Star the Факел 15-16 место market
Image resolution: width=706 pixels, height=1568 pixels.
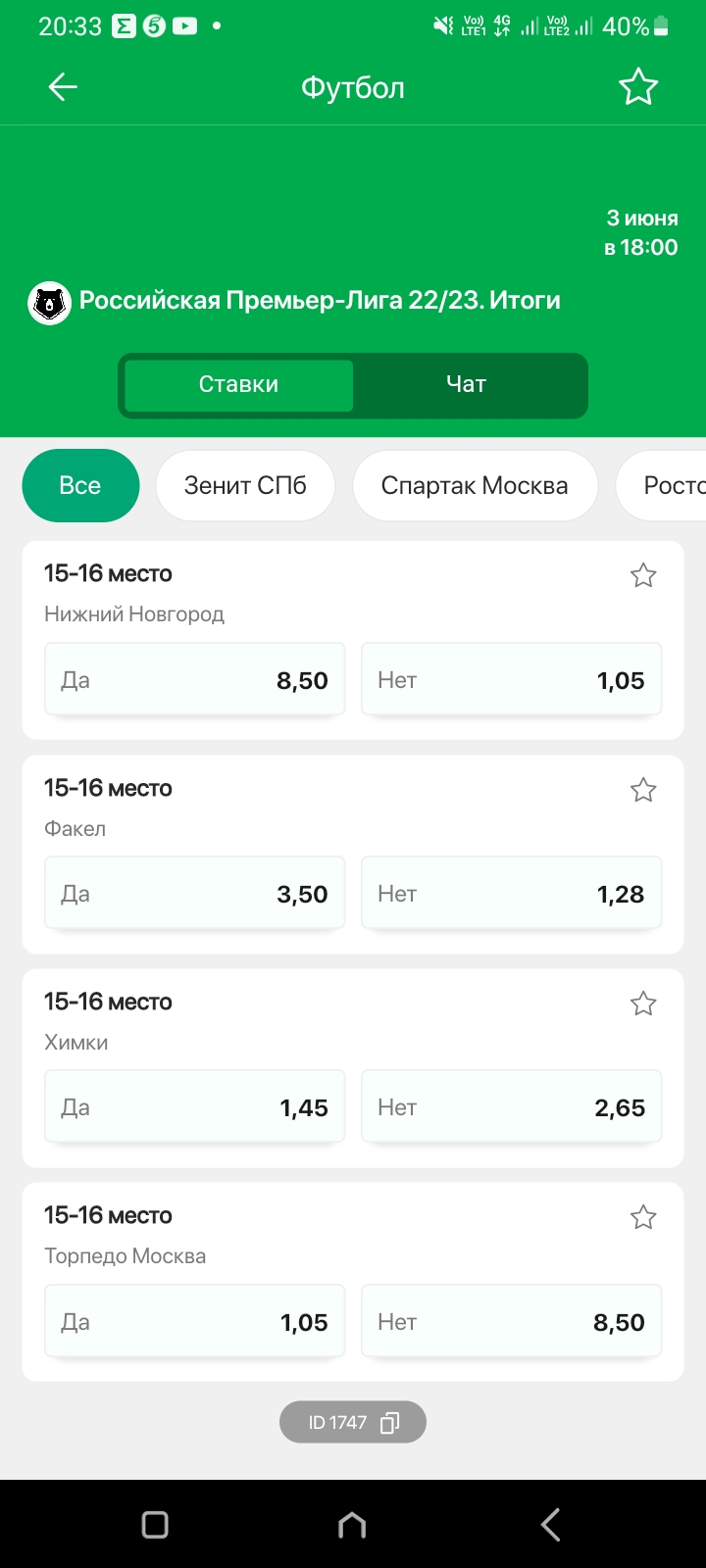[x=643, y=790]
